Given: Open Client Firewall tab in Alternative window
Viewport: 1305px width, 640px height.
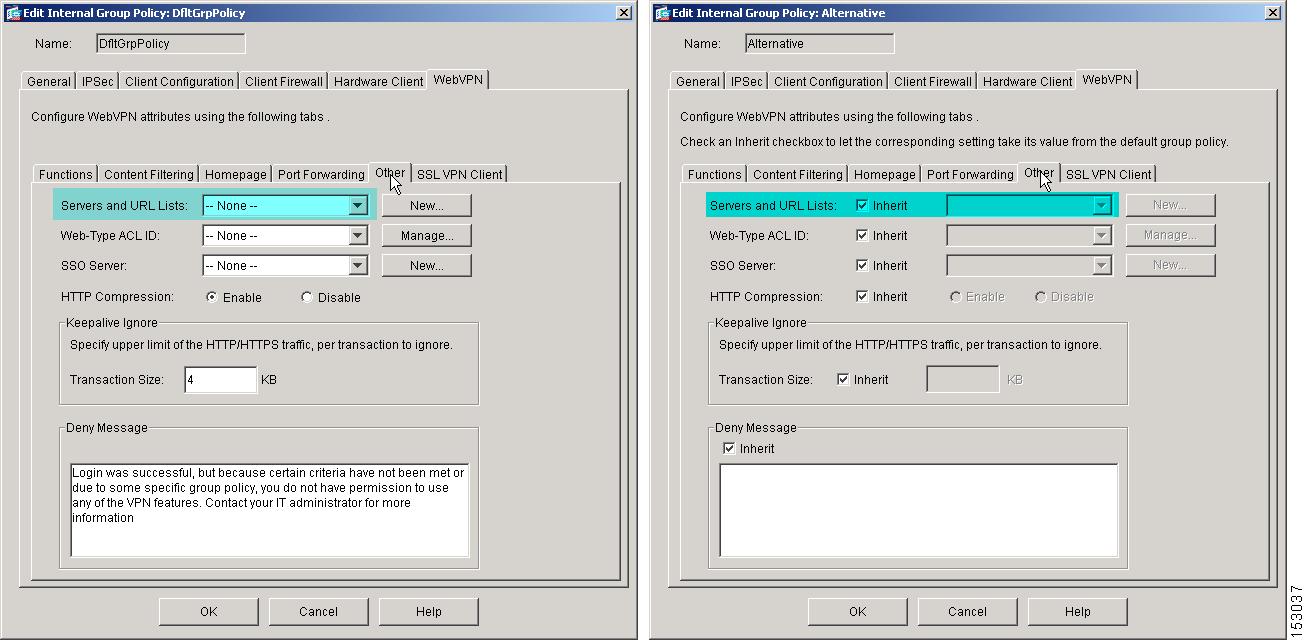Looking at the screenshot, I should tap(933, 81).
